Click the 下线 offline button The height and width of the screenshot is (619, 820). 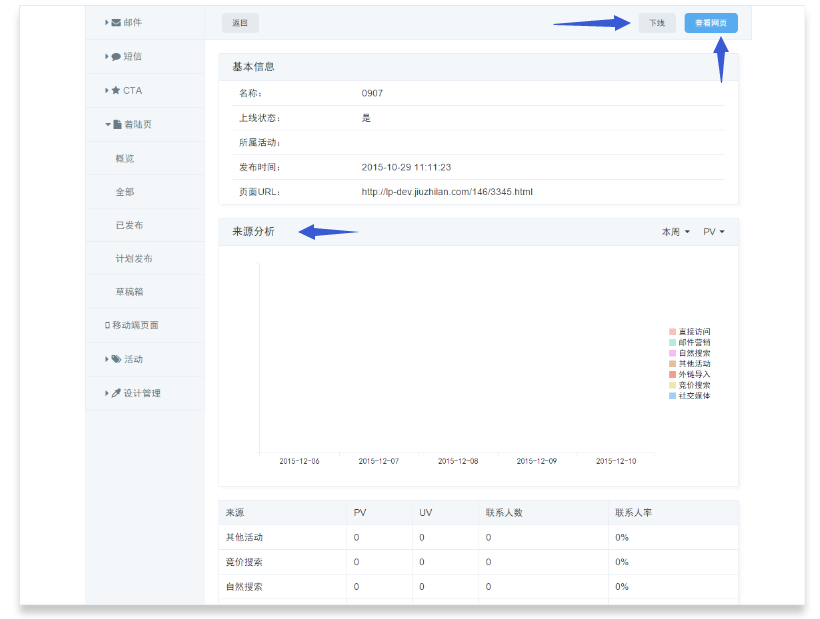(x=657, y=23)
